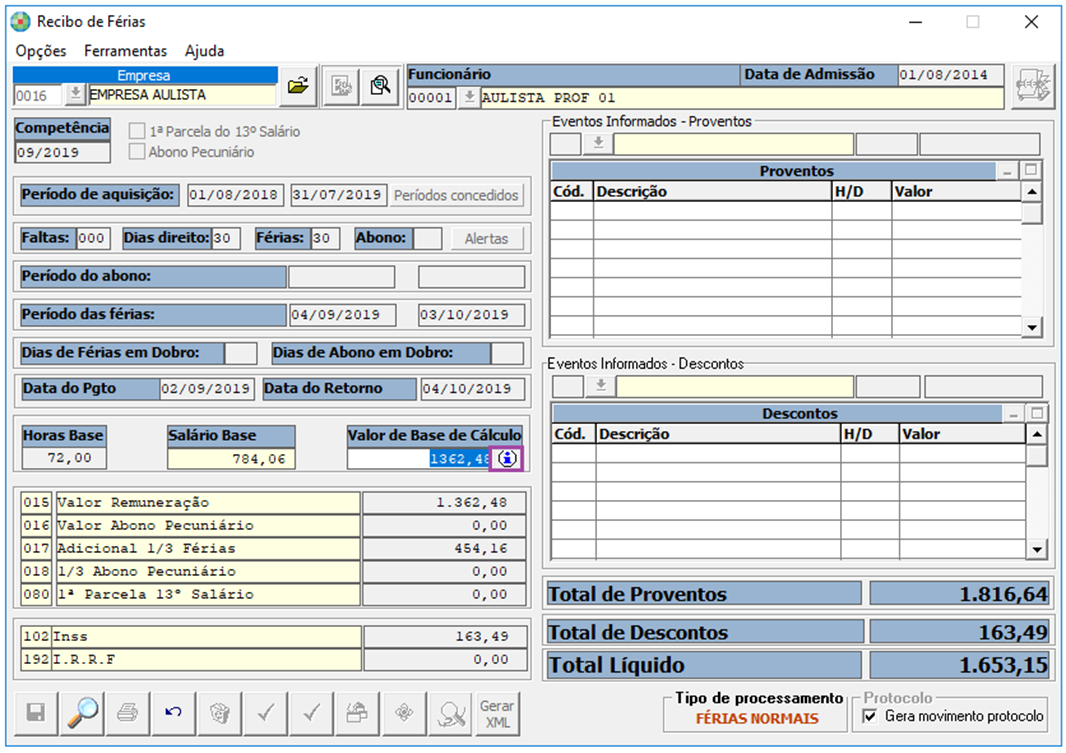Click the Data do Retorno field 04/10/2019
Viewport: 1066px width, 753px height.
pyautogui.click(x=472, y=389)
